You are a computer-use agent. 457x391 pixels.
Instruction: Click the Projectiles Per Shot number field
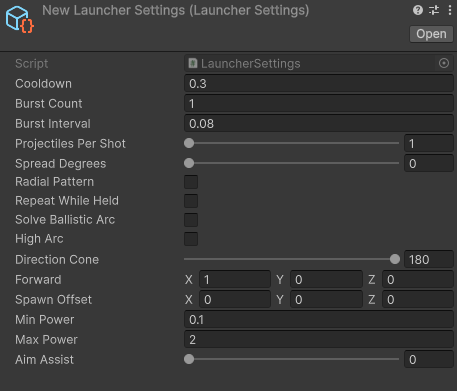coord(429,143)
